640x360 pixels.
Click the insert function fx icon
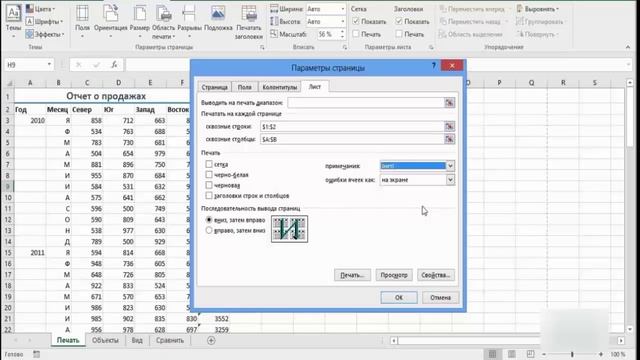click(114, 64)
